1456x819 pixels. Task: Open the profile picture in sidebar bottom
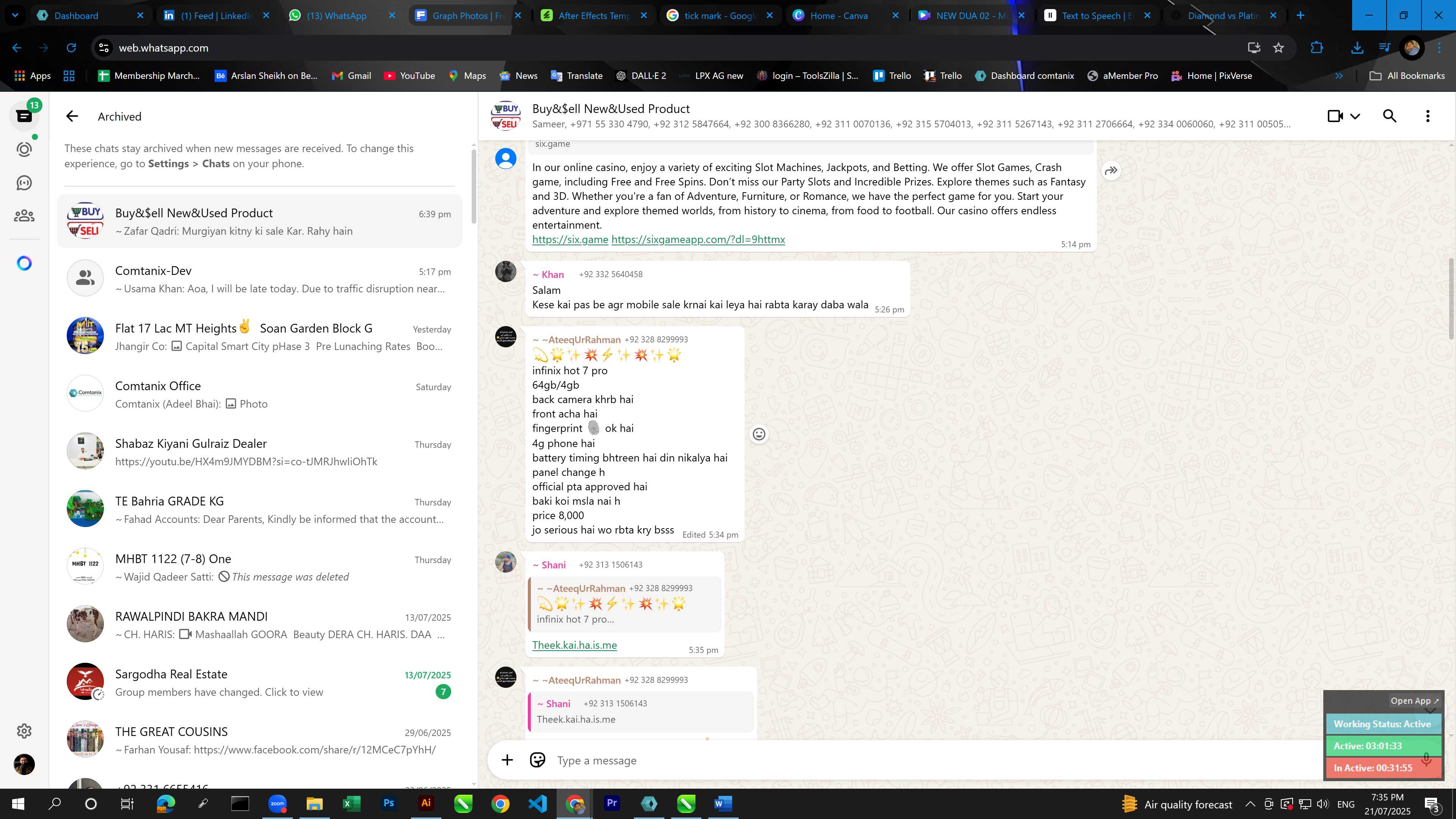pyautogui.click(x=24, y=764)
